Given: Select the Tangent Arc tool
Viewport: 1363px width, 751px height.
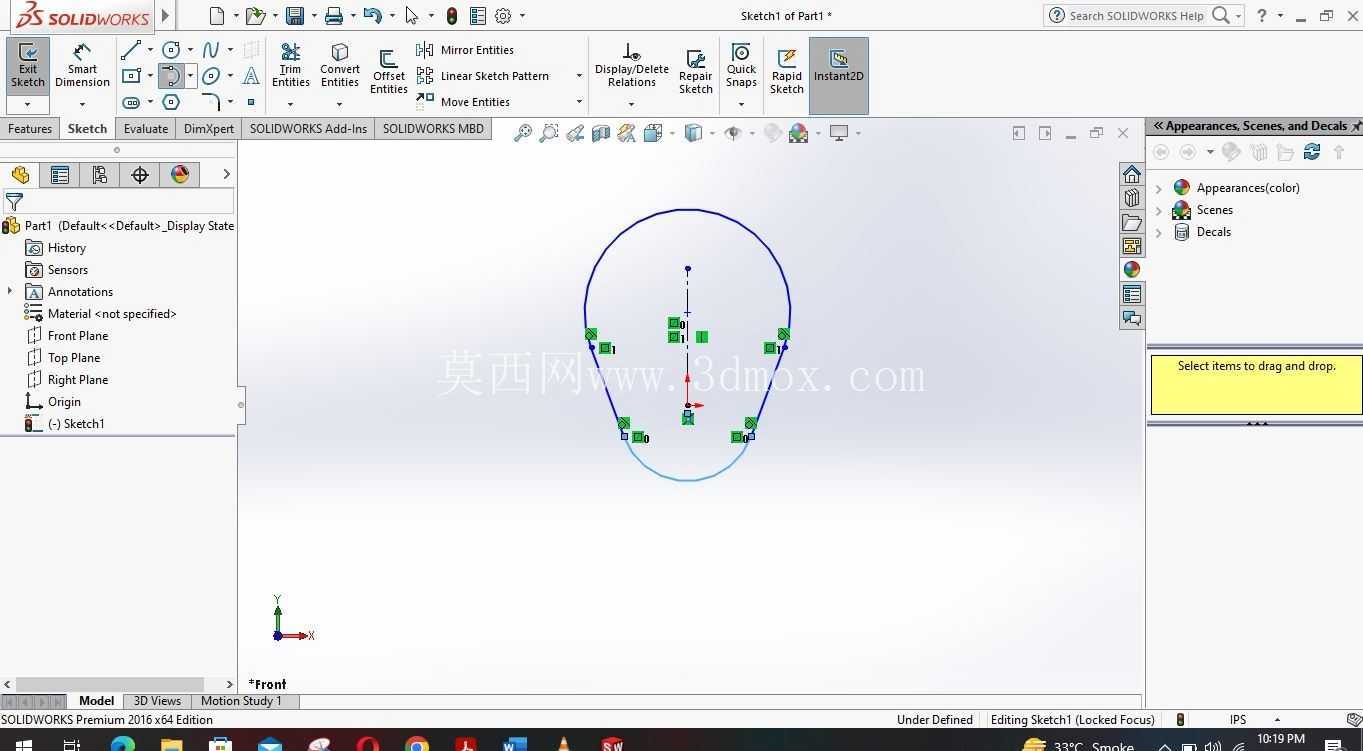Looking at the screenshot, I should point(171,75).
